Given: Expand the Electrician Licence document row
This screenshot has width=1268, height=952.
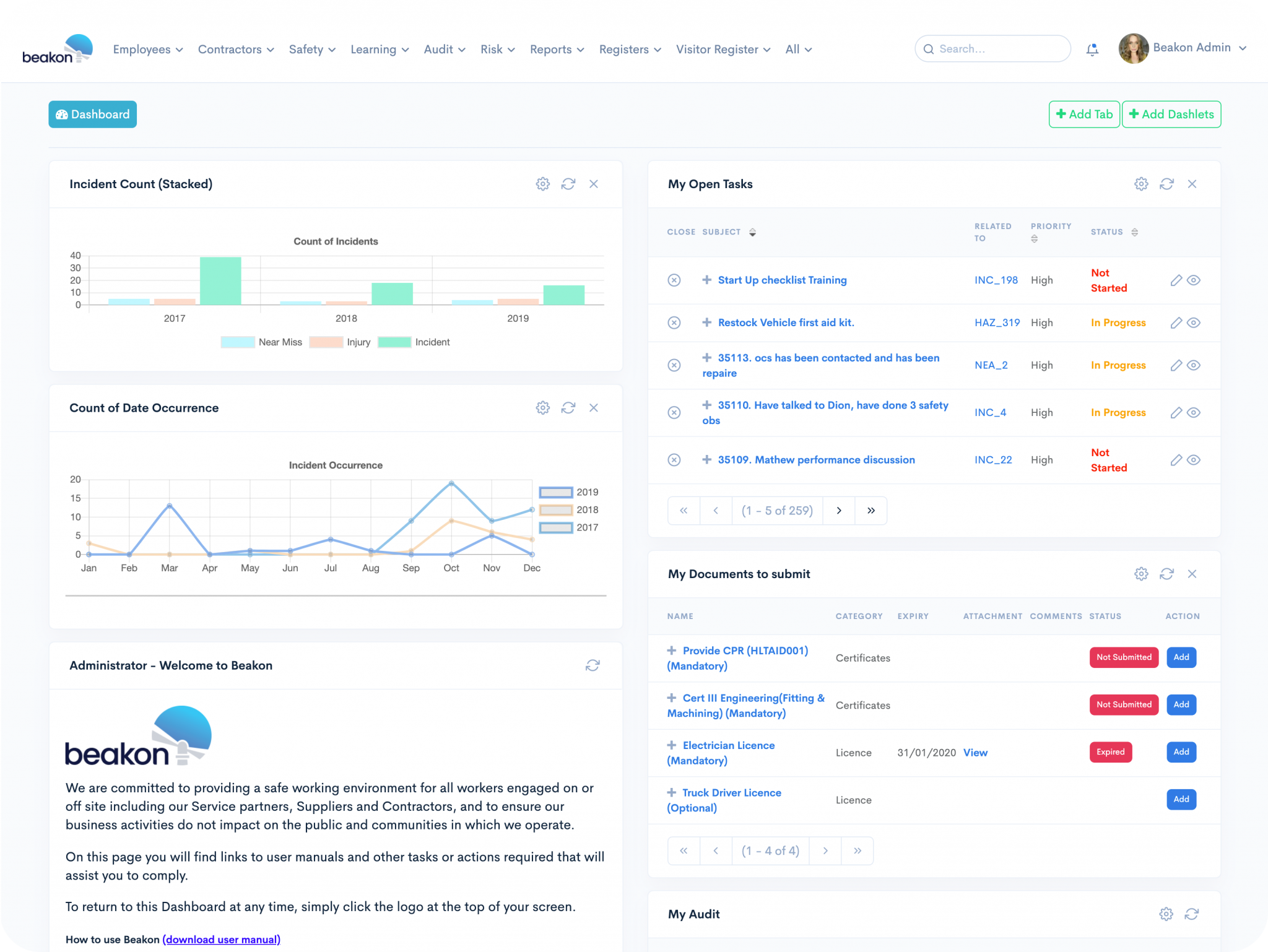Looking at the screenshot, I should click(x=671, y=745).
